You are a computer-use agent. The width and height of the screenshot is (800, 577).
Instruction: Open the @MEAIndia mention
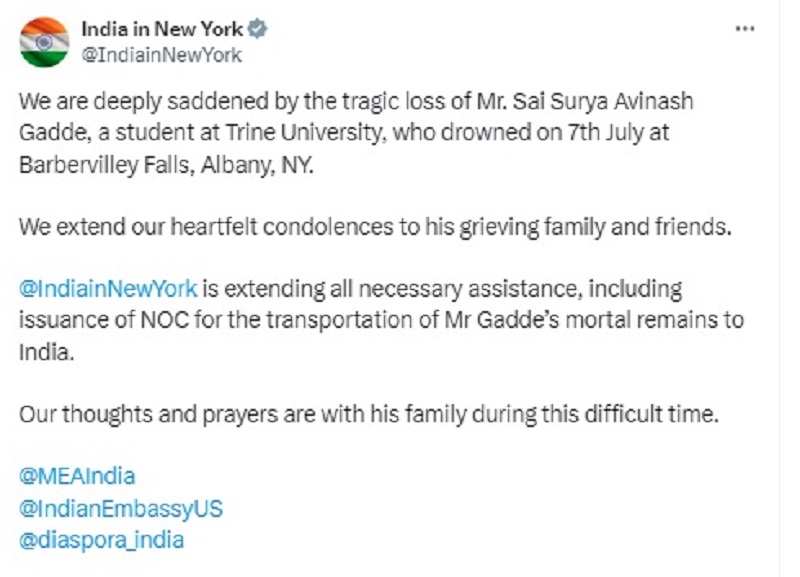coord(77,476)
